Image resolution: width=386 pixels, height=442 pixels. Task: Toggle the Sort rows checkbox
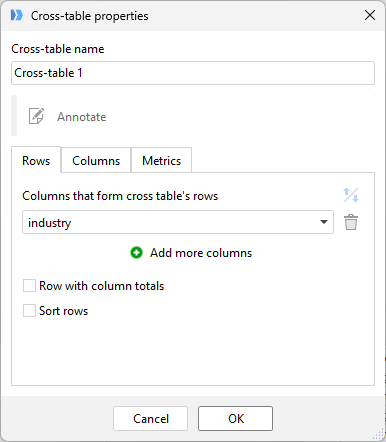point(29,311)
